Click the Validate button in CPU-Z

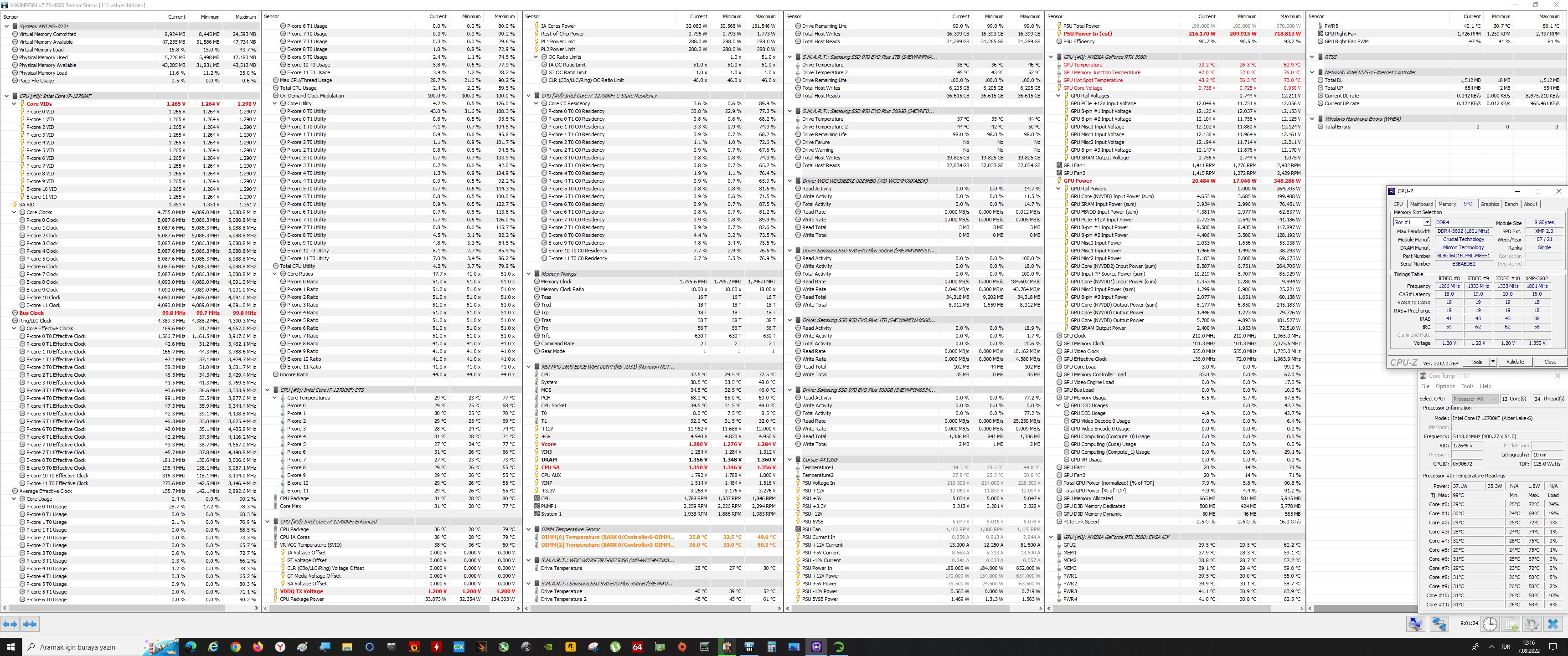click(x=1515, y=361)
